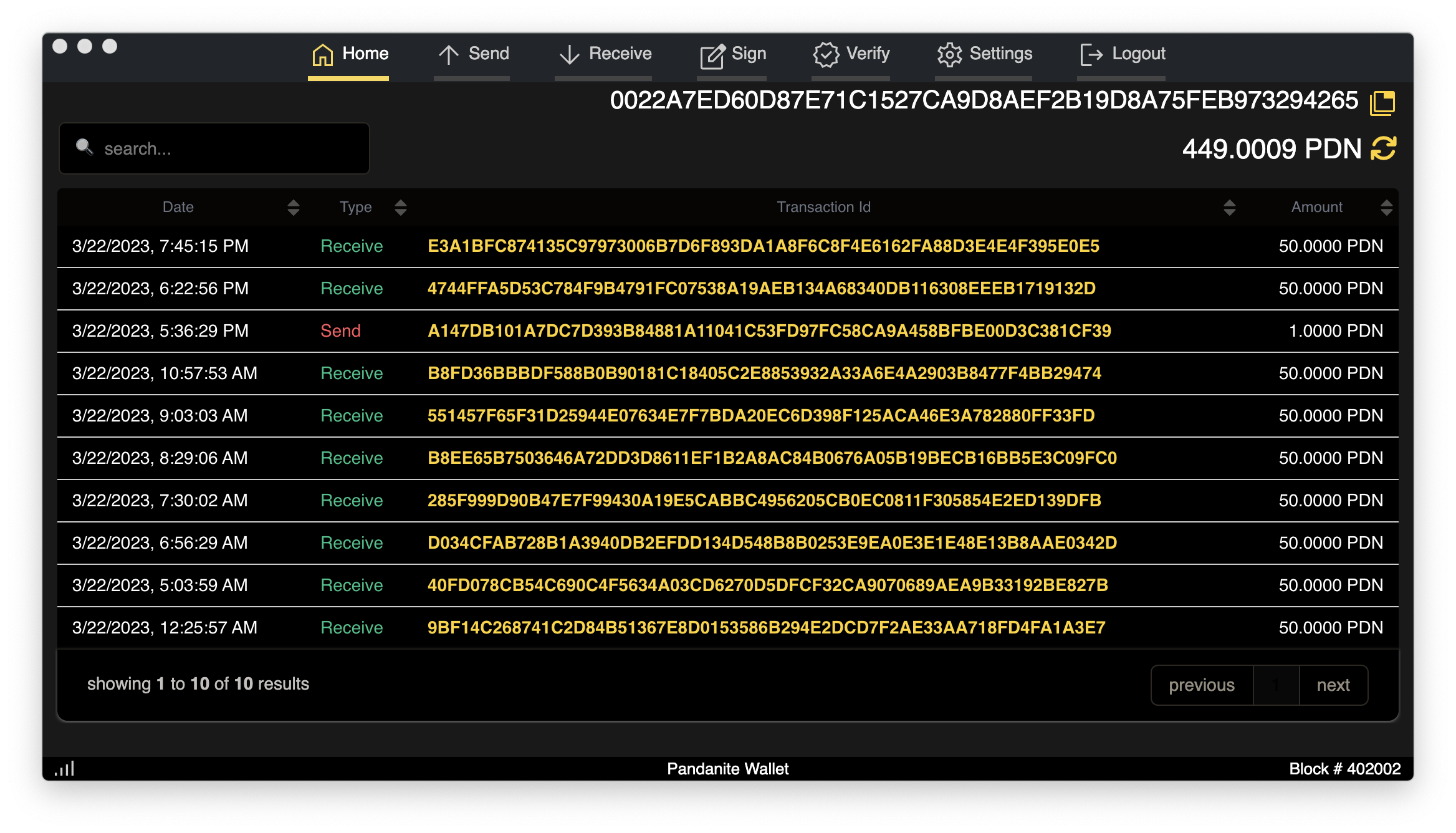Open the Send transaction ID starting A147DB
1456x833 pixels.
(x=769, y=331)
